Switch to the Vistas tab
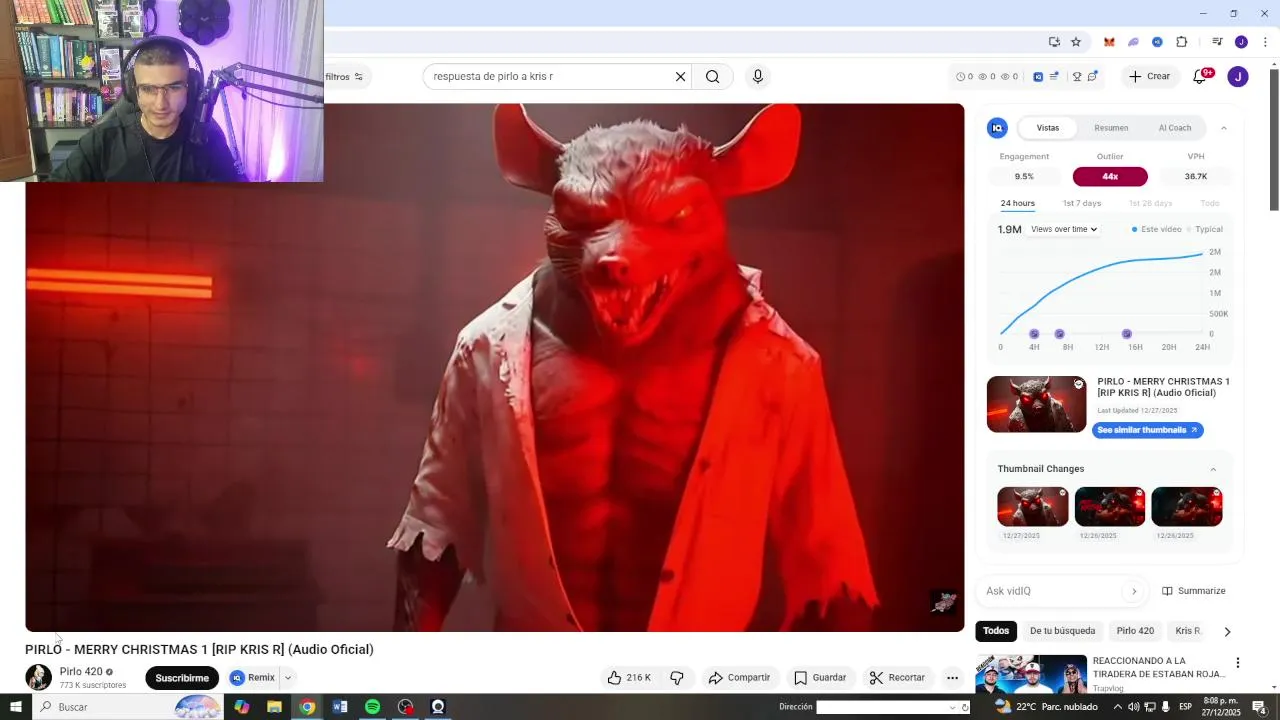 [1048, 128]
